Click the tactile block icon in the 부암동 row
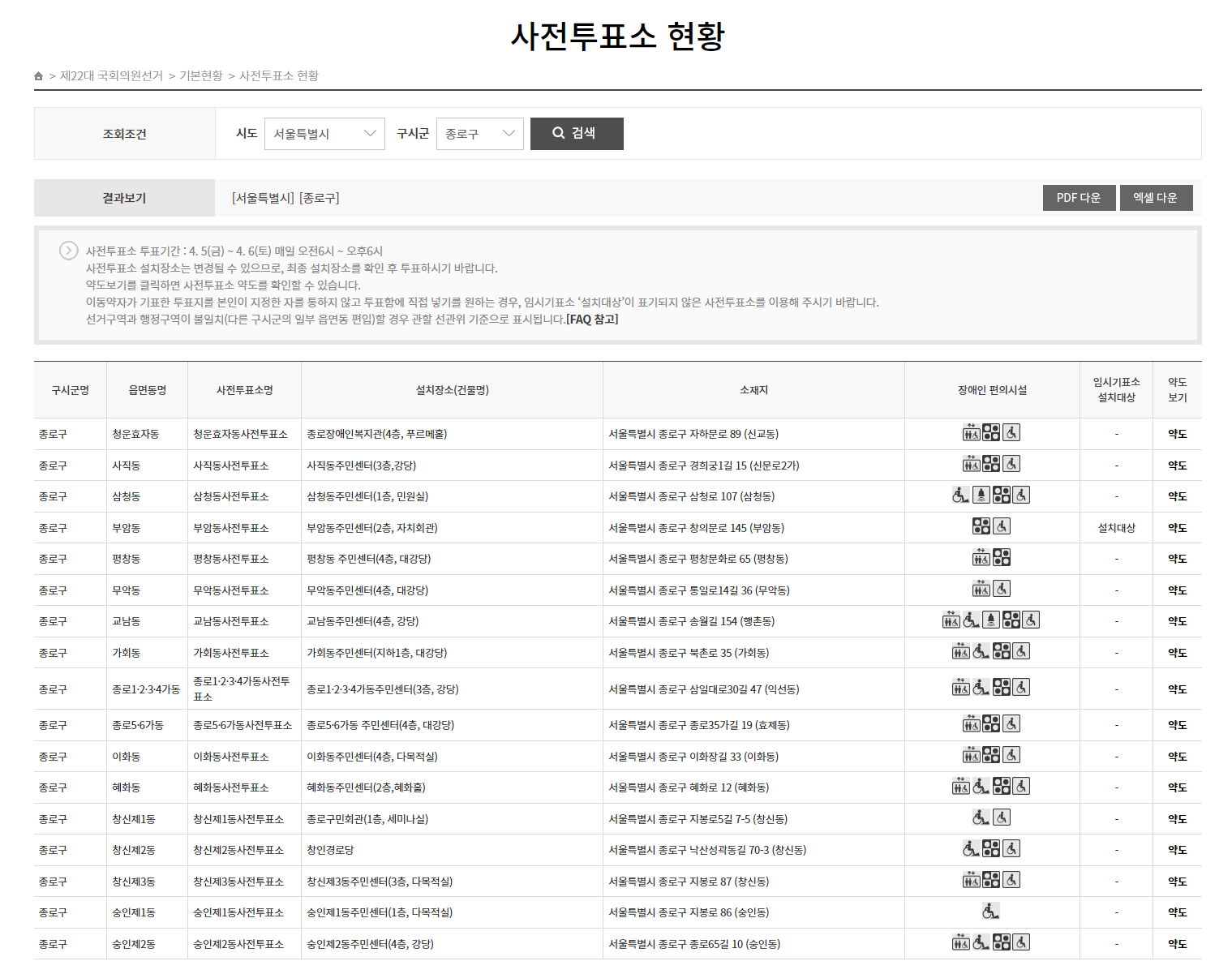Image resolution: width=1232 pixels, height=974 pixels. click(981, 526)
